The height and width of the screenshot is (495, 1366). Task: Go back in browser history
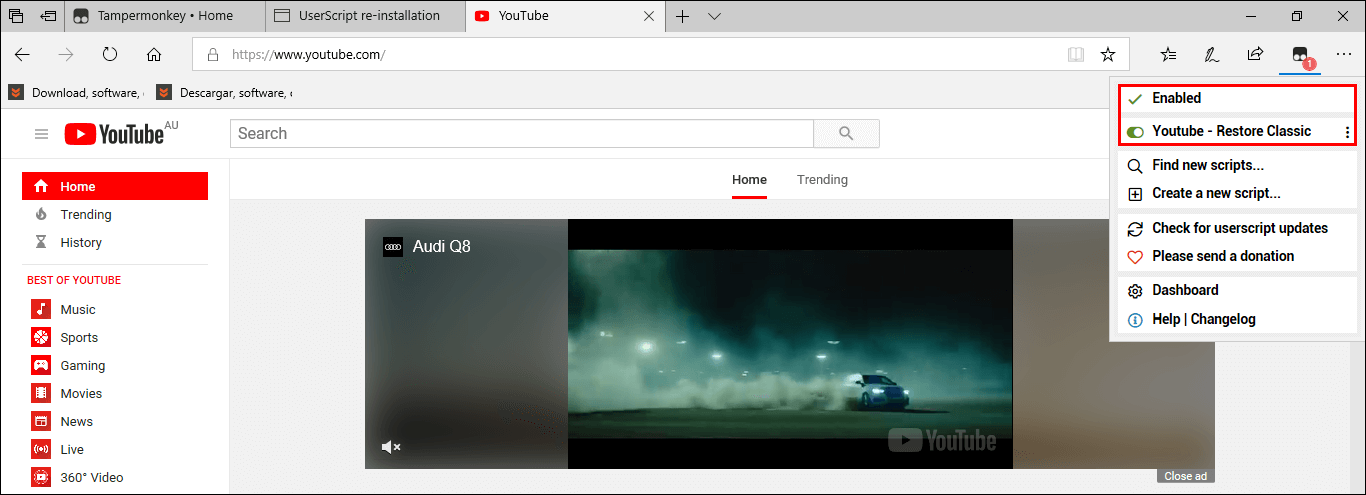(22, 55)
